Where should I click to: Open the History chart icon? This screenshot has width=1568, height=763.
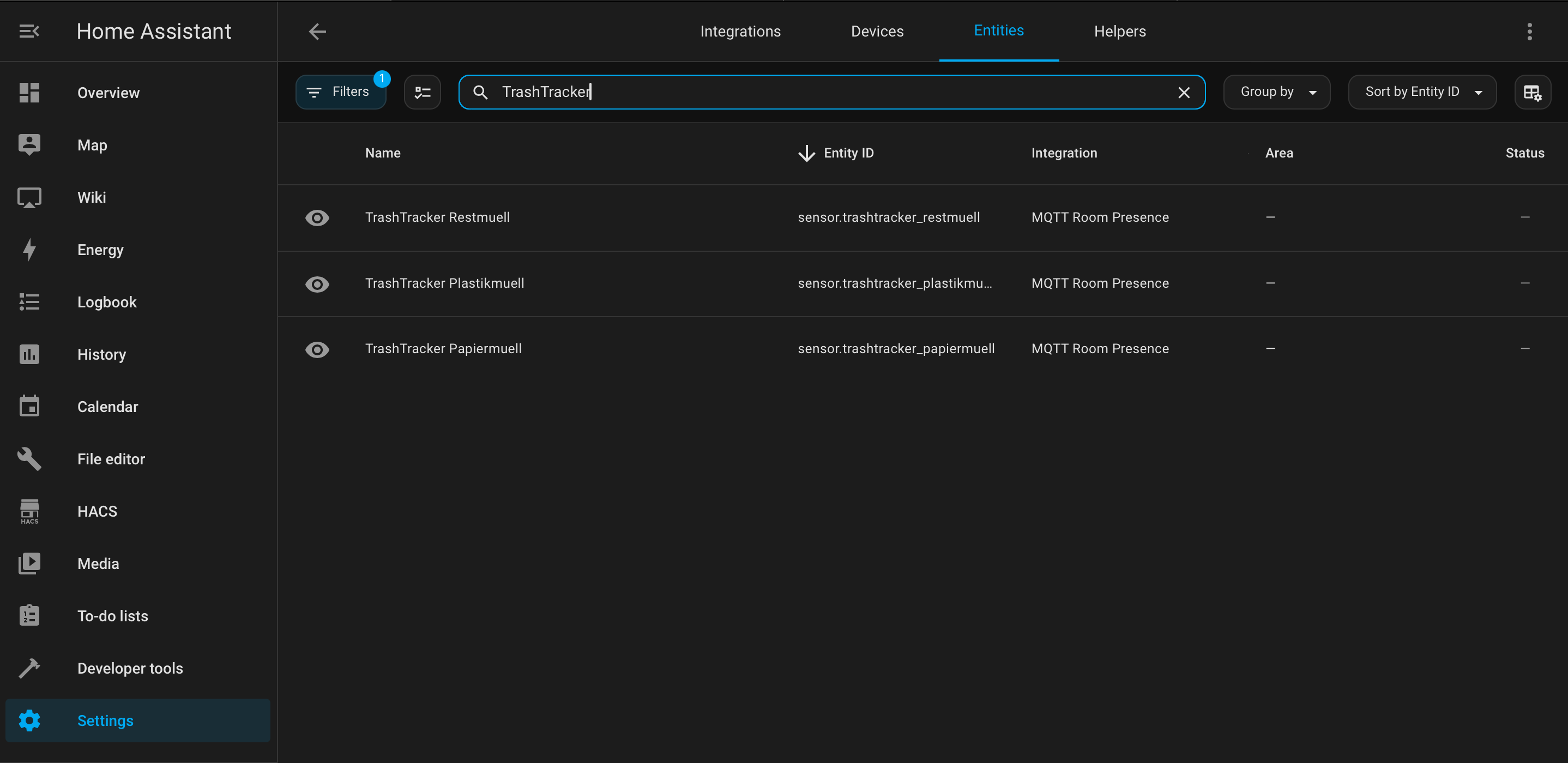29,354
